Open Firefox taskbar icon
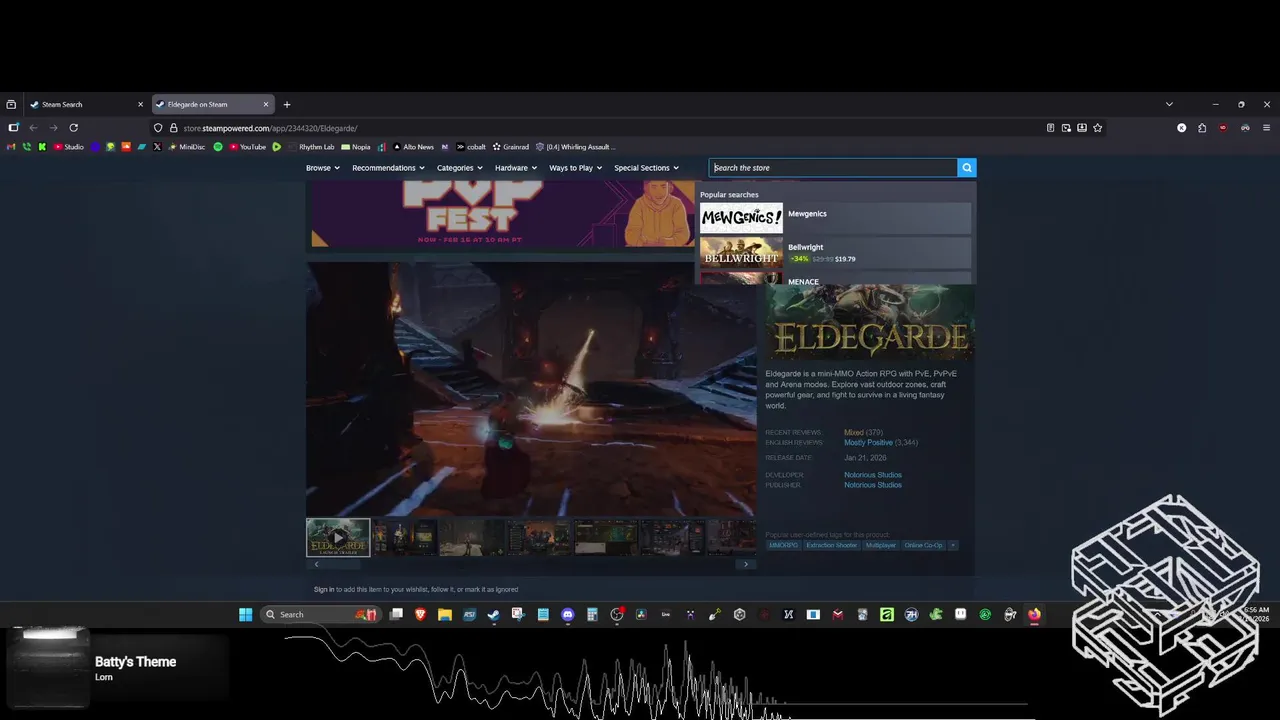 point(1034,614)
